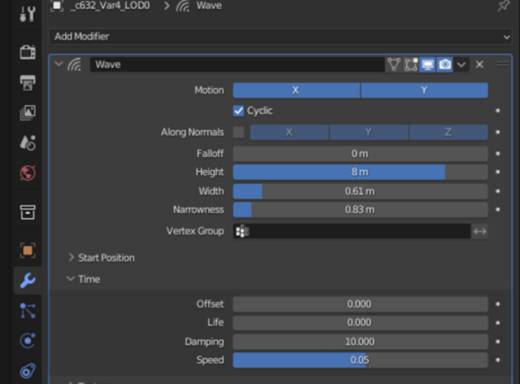Click the Height slider

[x=360, y=172]
